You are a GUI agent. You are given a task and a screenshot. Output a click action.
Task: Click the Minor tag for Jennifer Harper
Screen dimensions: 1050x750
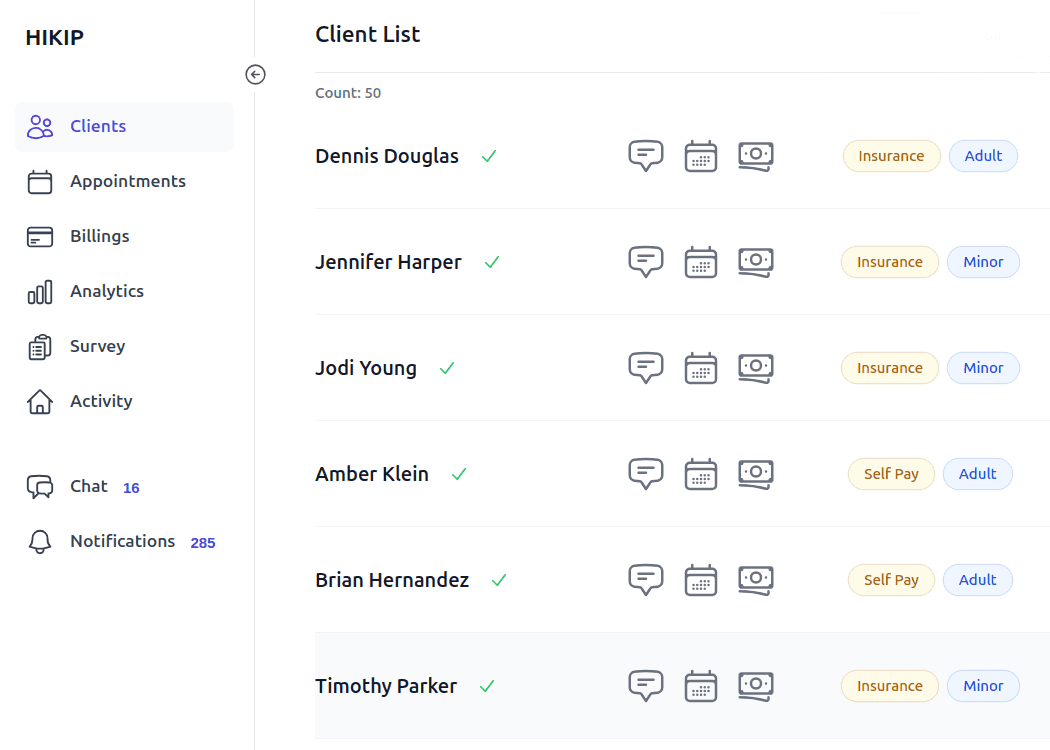[983, 262]
